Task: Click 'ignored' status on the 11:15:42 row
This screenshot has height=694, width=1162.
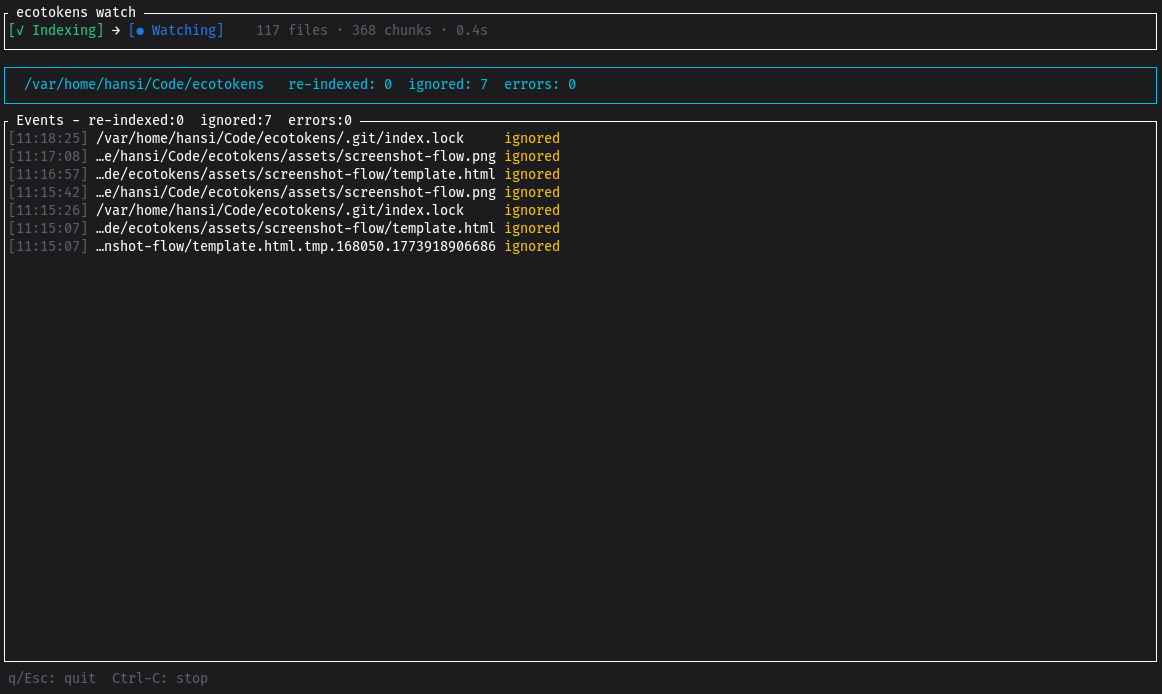Action: (x=532, y=192)
